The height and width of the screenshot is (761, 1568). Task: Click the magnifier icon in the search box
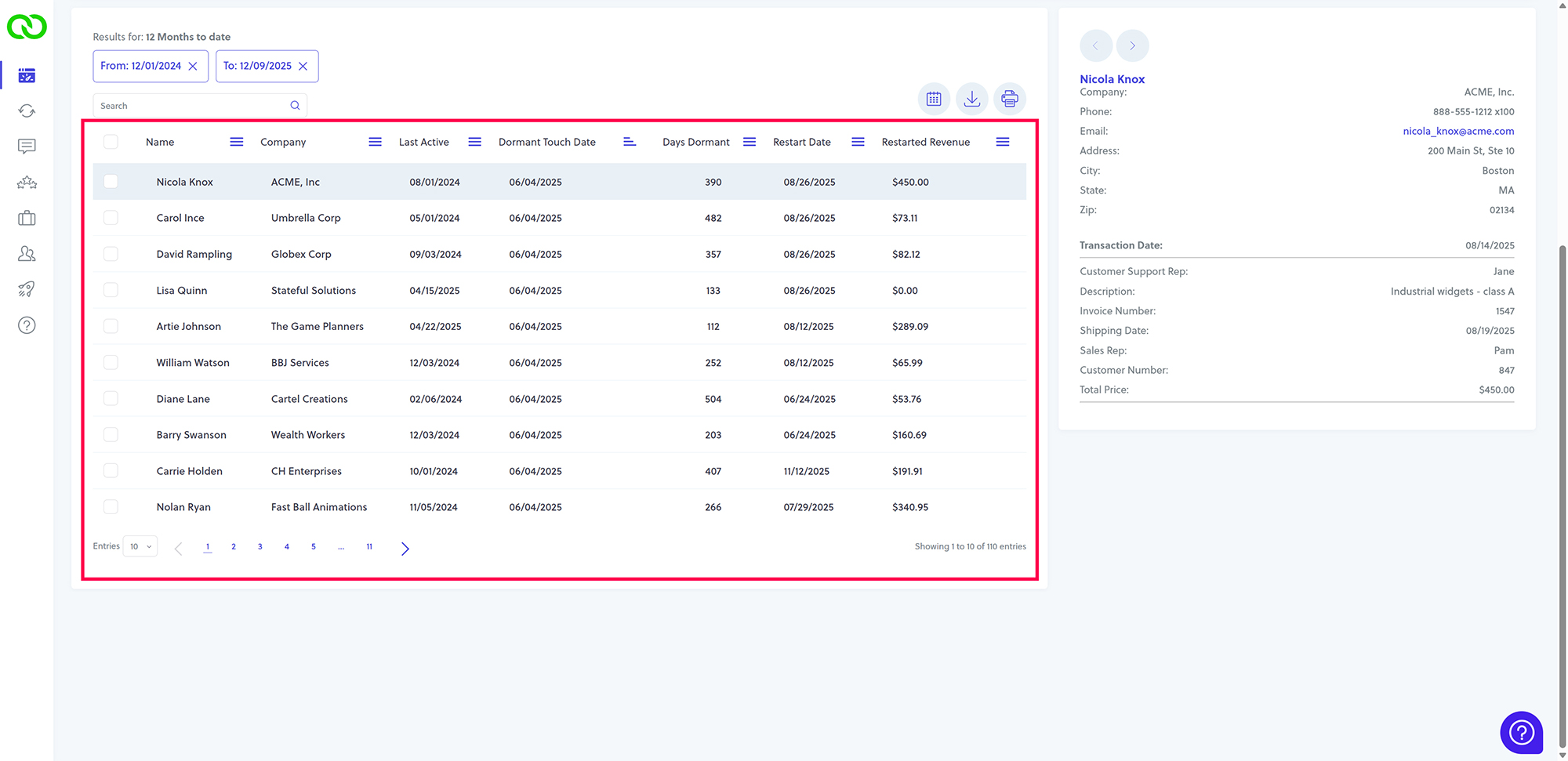click(x=295, y=106)
